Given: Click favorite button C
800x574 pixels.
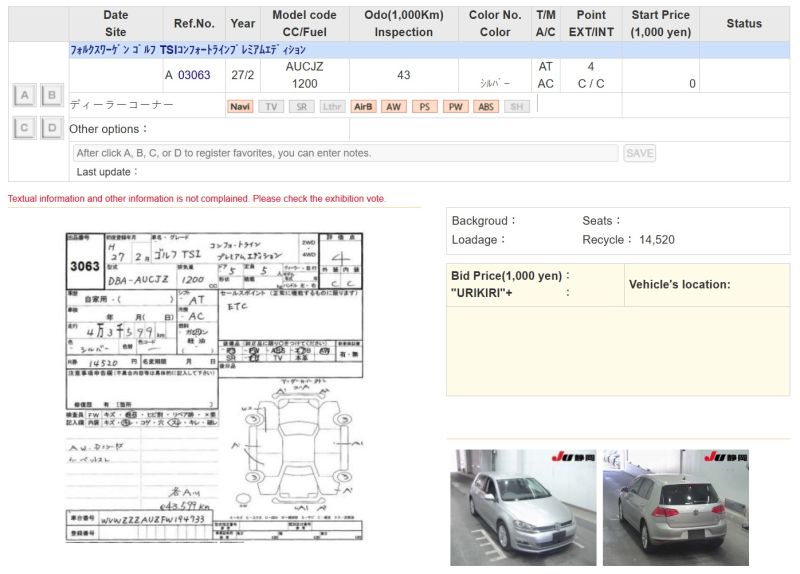Looking at the screenshot, I should 24,128.
